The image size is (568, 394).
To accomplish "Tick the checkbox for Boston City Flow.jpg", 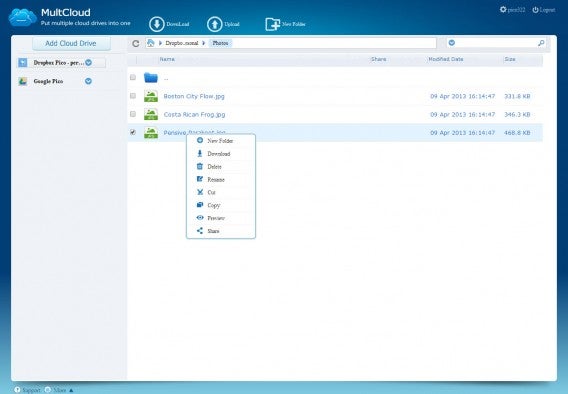I will [x=133, y=96].
